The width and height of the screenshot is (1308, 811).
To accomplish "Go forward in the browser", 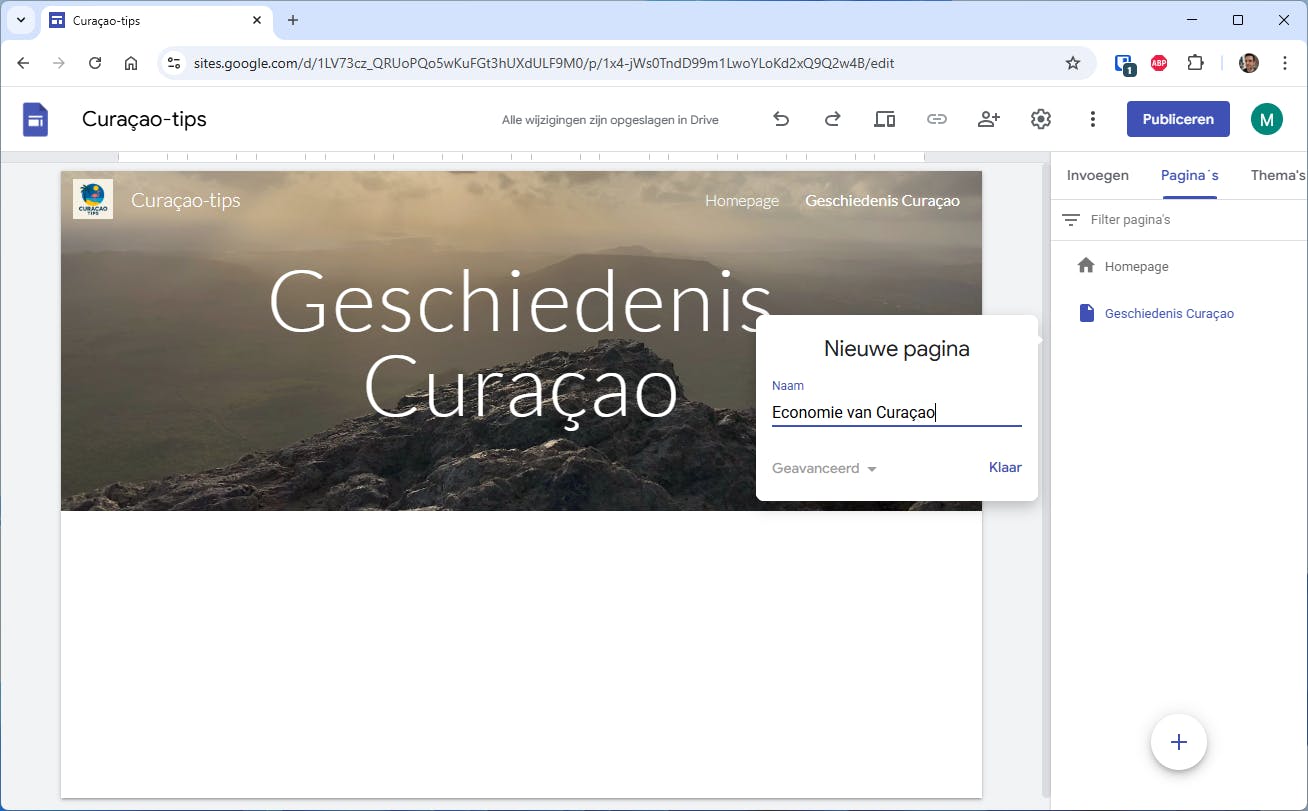I will pos(59,63).
